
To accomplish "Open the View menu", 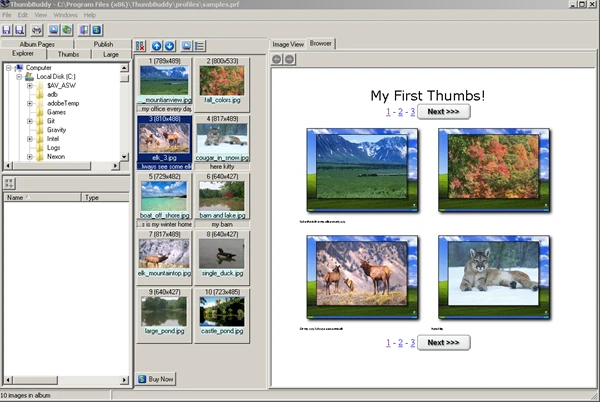I will (x=41, y=15).
